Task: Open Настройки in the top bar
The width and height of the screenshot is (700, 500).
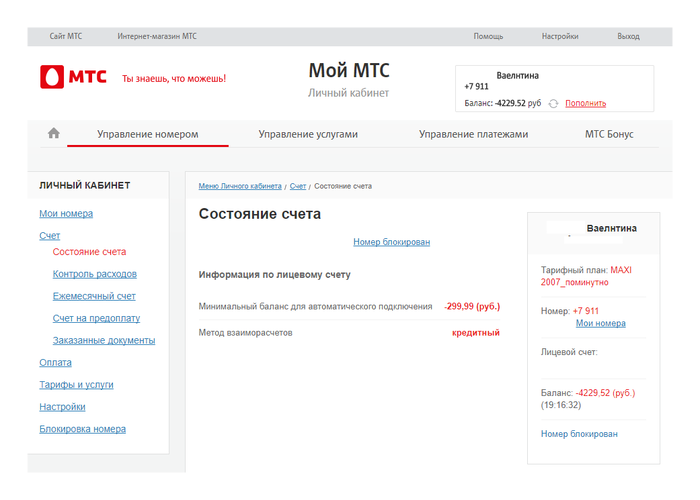Action: point(560,36)
